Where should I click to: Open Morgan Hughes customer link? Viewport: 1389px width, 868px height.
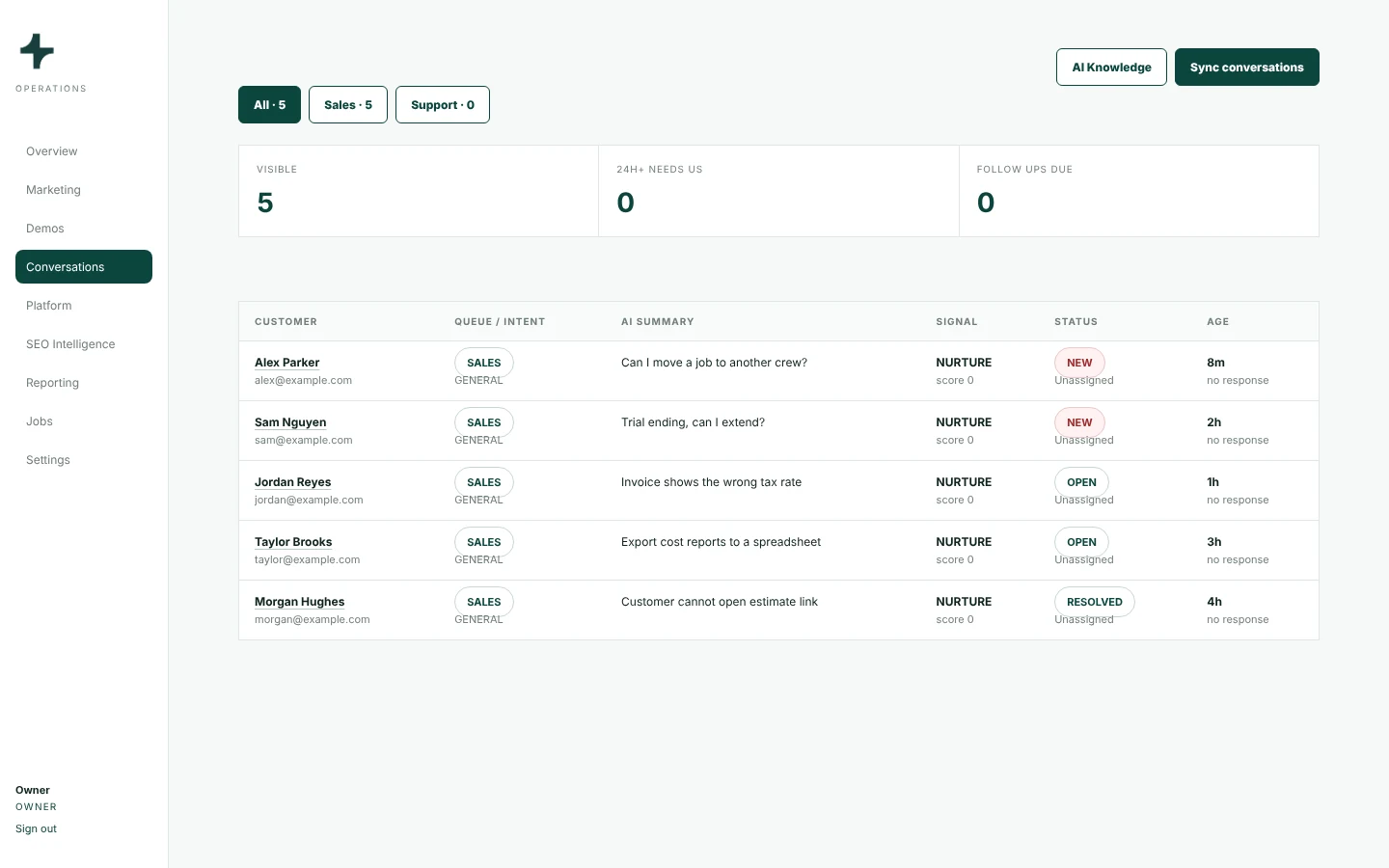click(x=299, y=602)
